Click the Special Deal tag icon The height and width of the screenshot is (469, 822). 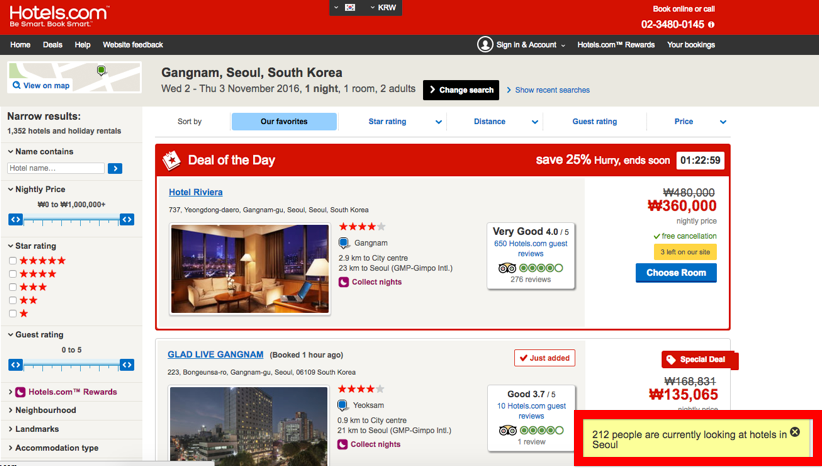[x=670, y=359]
